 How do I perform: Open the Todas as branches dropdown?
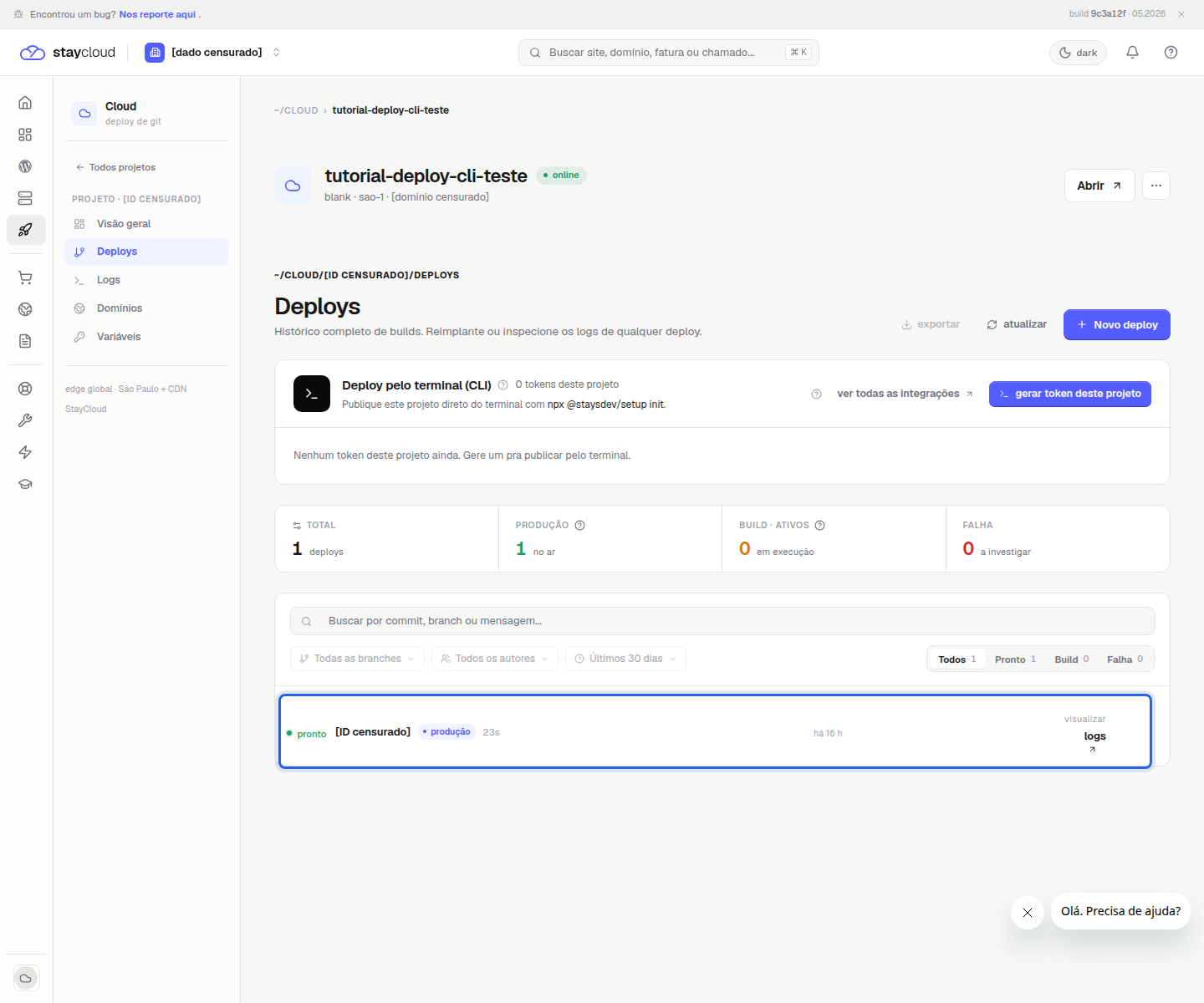click(x=357, y=659)
